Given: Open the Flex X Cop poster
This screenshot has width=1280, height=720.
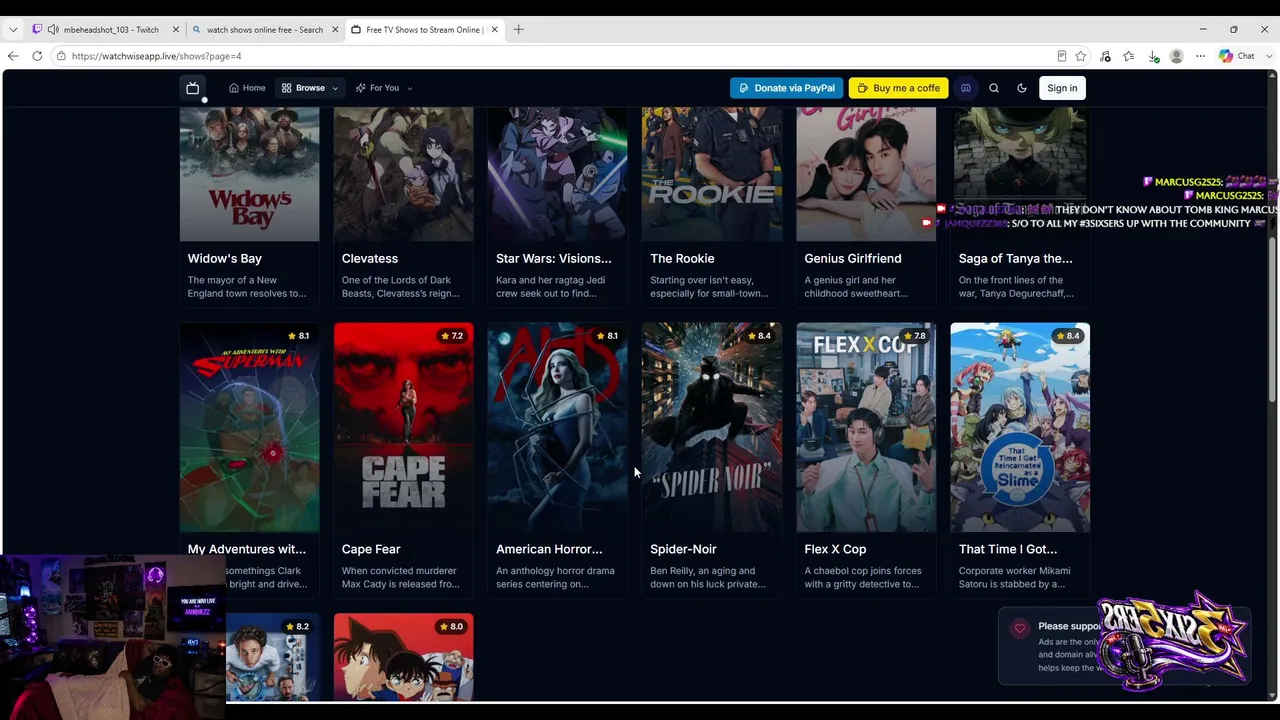Looking at the screenshot, I should click(x=866, y=428).
